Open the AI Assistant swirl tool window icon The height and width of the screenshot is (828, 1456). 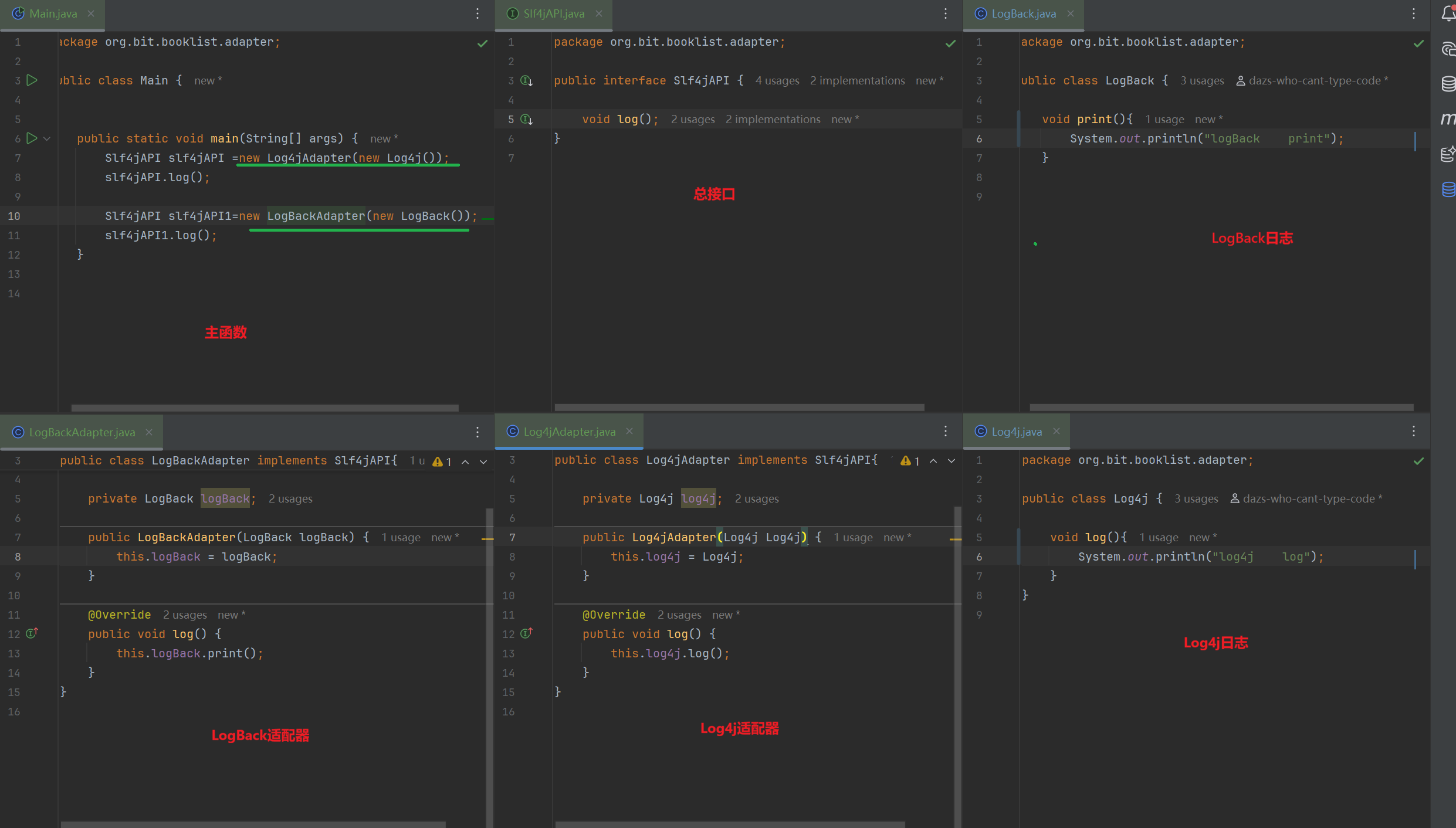(1448, 49)
